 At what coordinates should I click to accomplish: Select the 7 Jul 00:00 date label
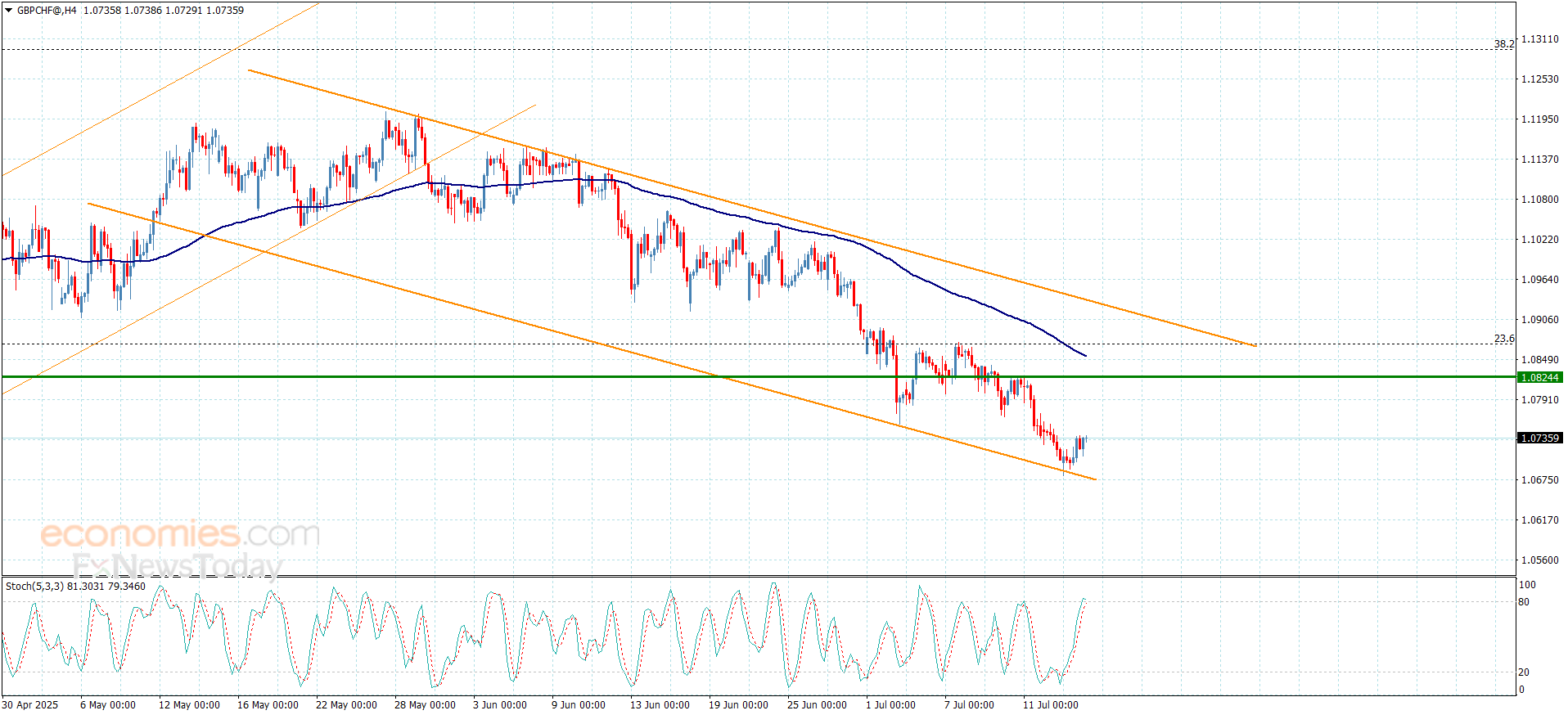969,704
